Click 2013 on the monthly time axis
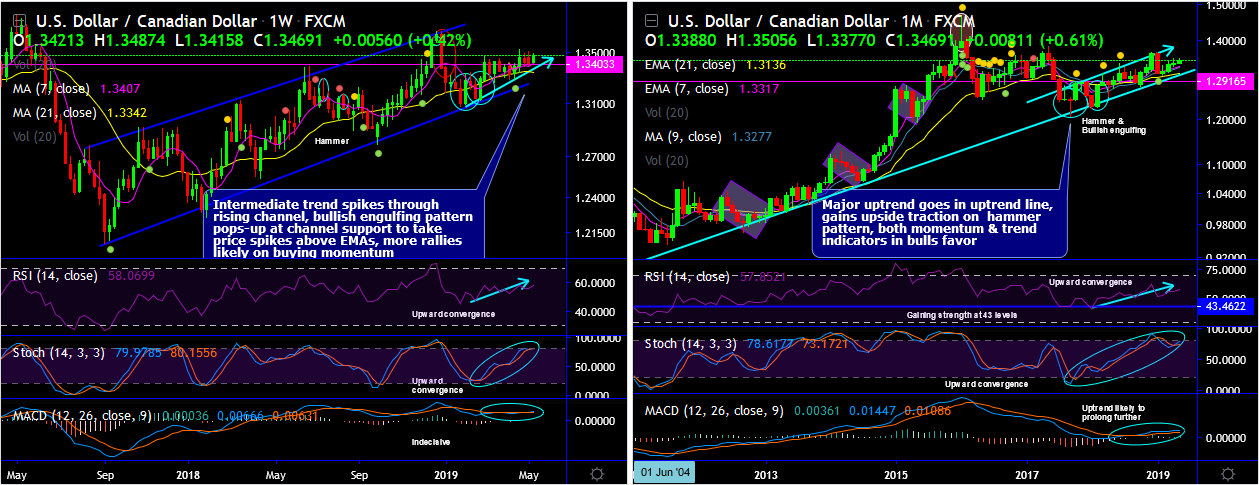The width and height of the screenshot is (1259, 485). point(766,473)
